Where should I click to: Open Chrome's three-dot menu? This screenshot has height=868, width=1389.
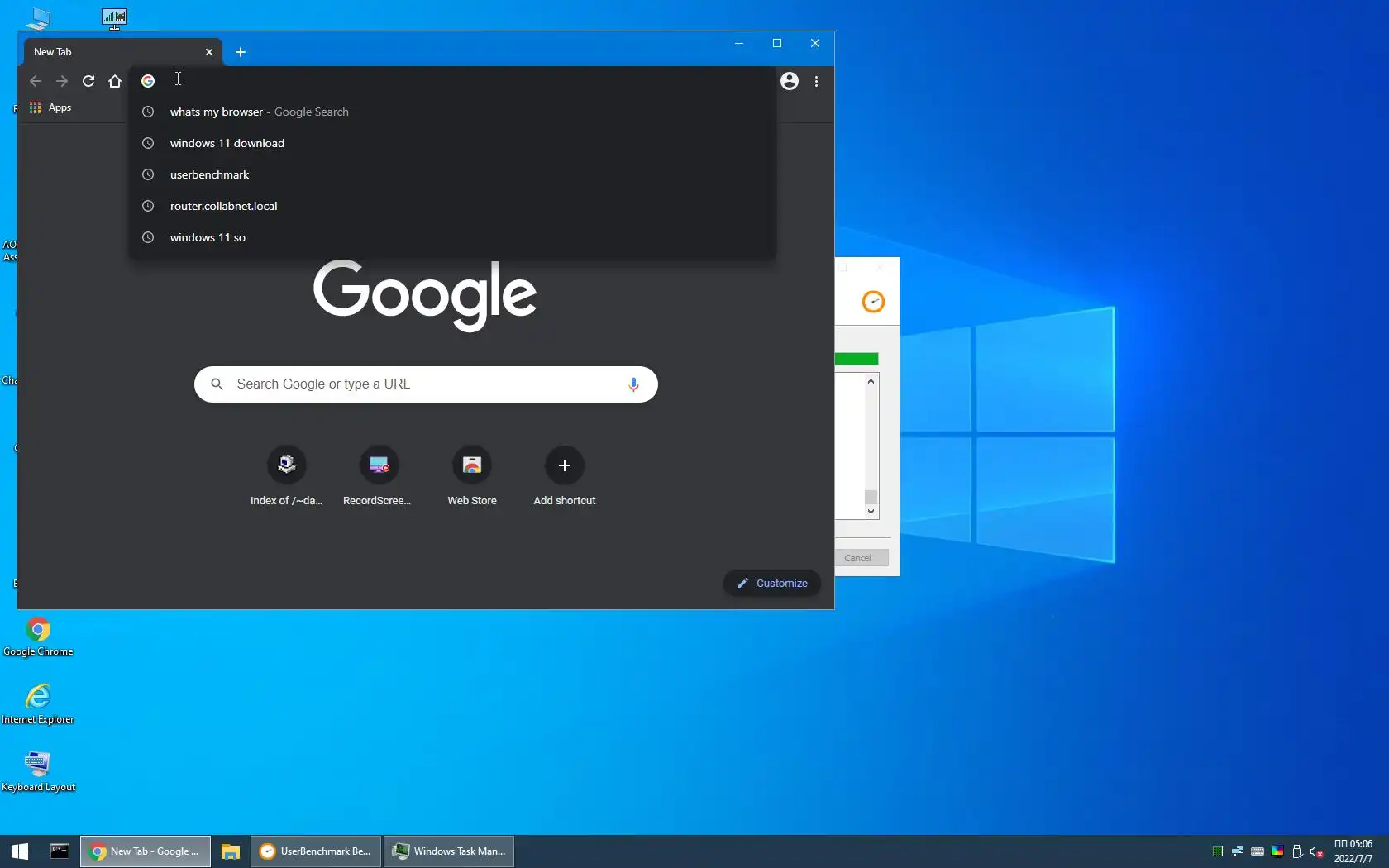pyautogui.click(x=817, y=81)
